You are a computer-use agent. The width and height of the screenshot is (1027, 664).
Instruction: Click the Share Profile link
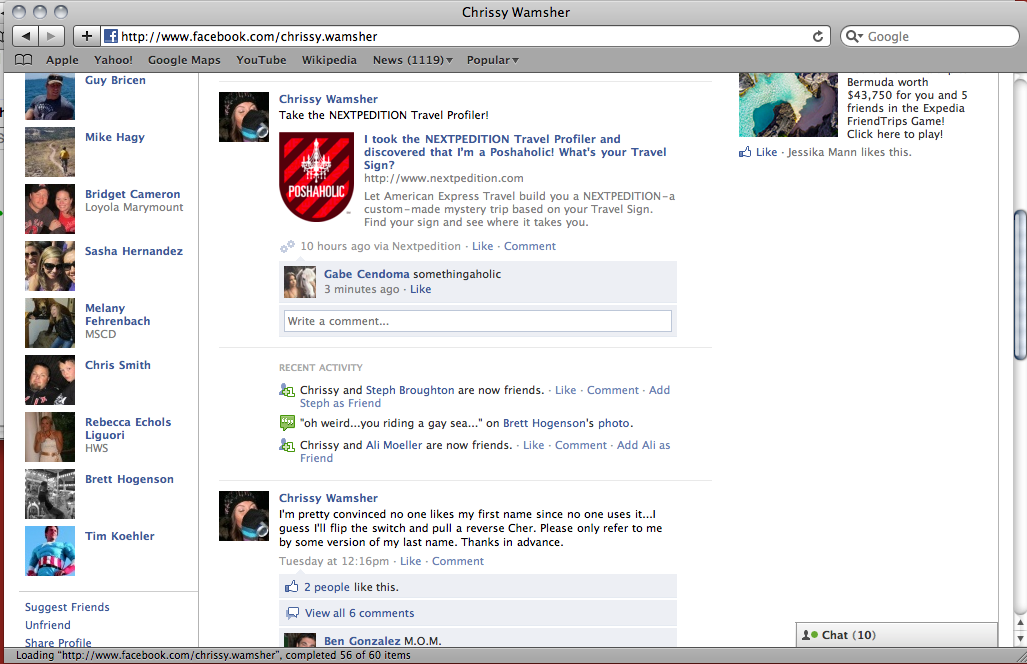pos(58,642)
